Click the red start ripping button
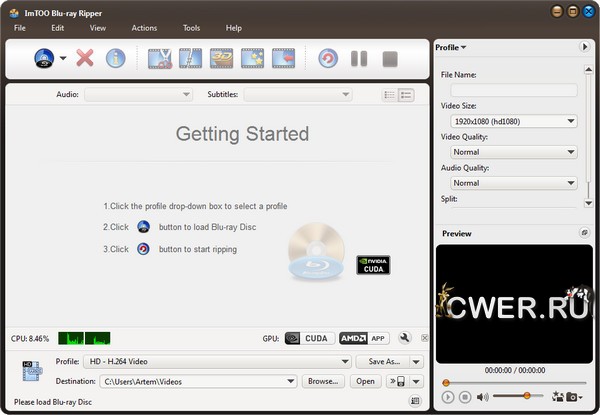Viewport: 600px width, 415px height. coord(328,58)
